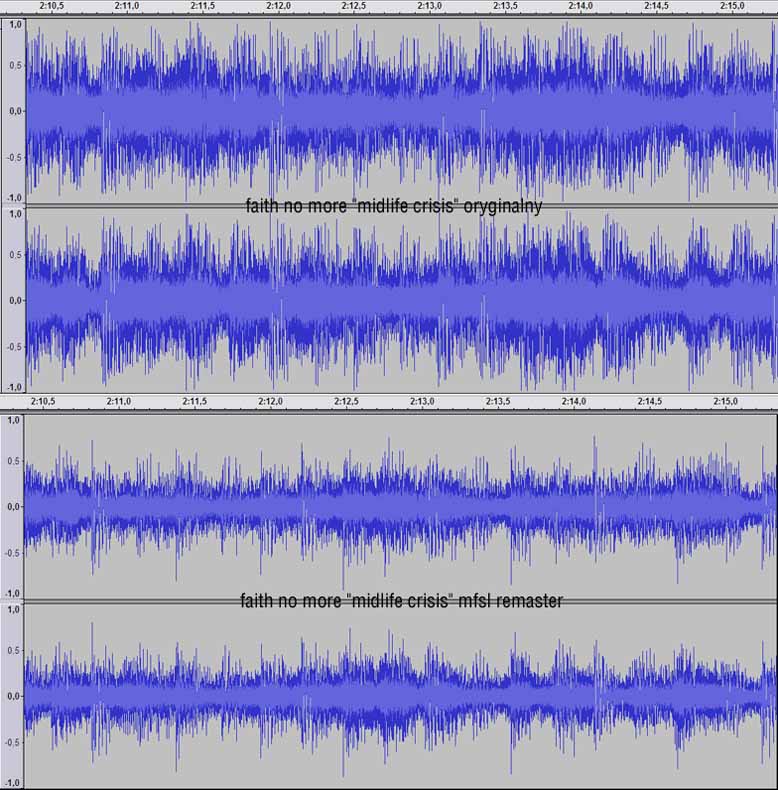
Task: Click 2:11,0 on the original track's time ruler
Action: pos(127,6)
